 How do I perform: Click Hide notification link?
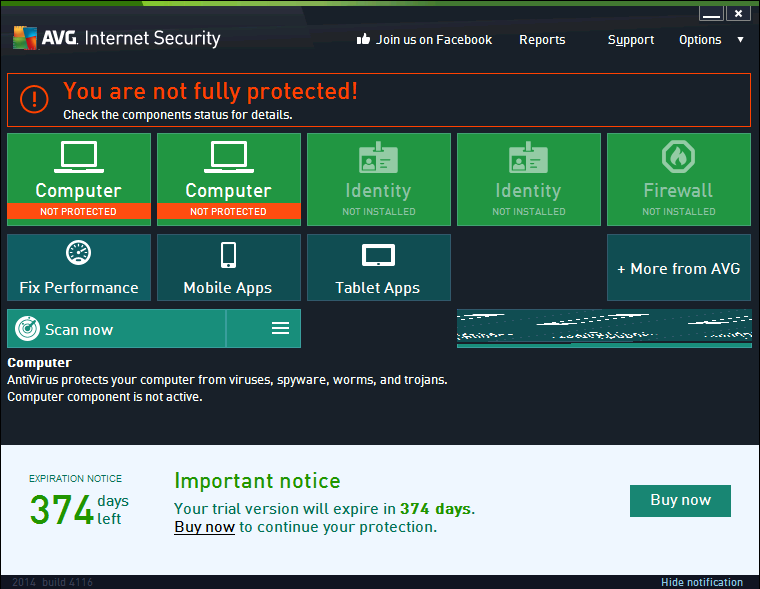pyautogui.click(x=702, y=582)
